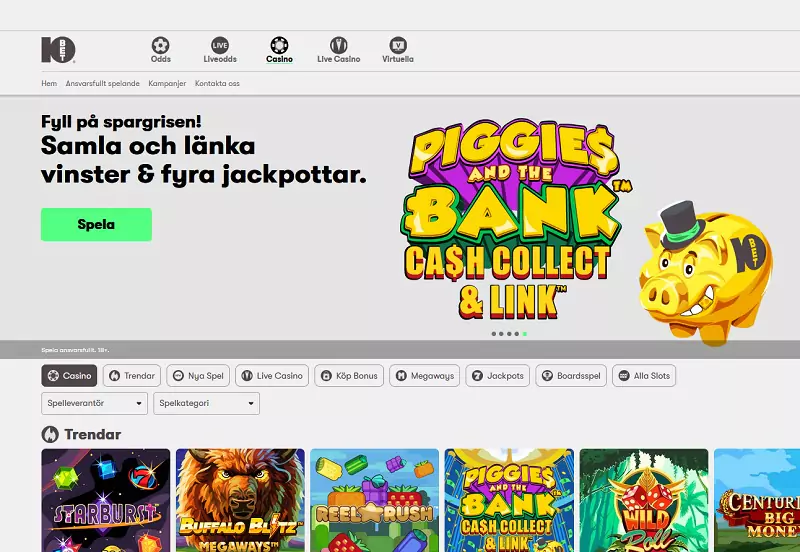
Task: Click the flame icon beside Trendar heading
Action: pyautogui.click(x=50, y=434)
